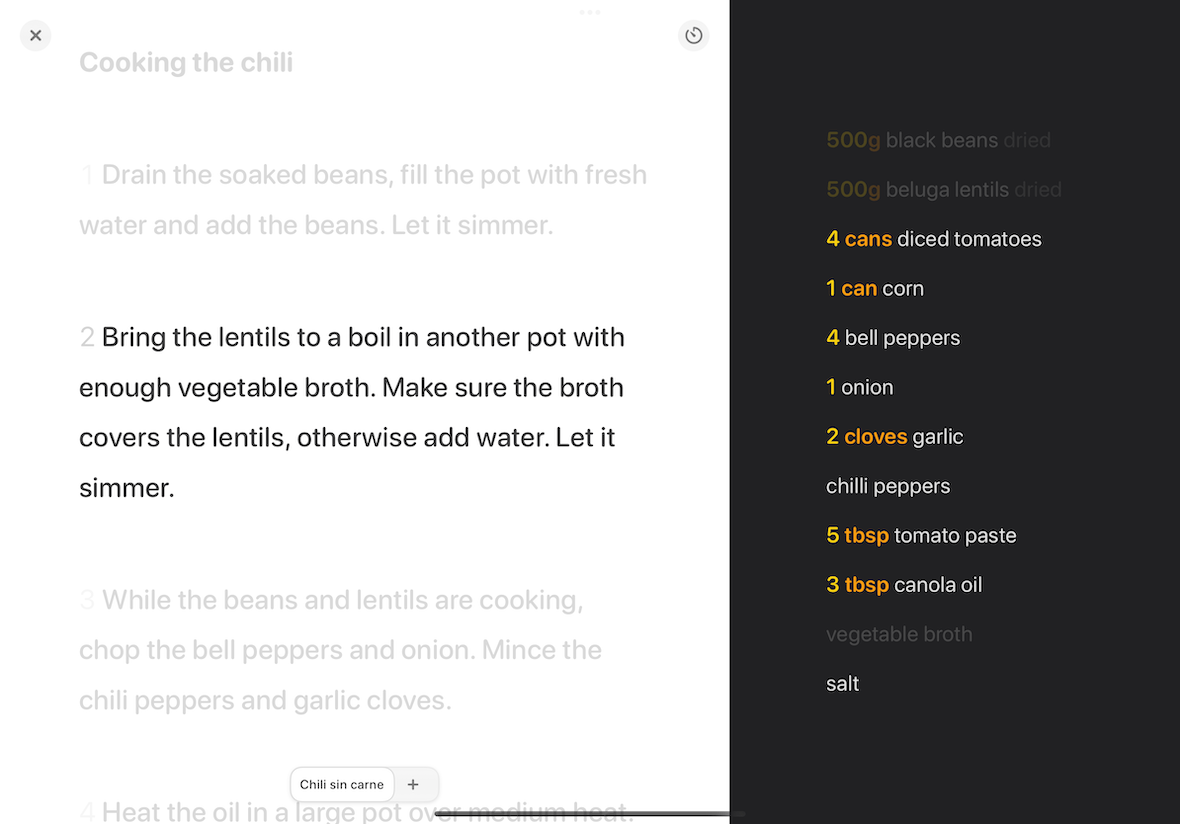Select step 3 about chopping bell peppers
The image size is (1180, 824).
tap(340, 650)
